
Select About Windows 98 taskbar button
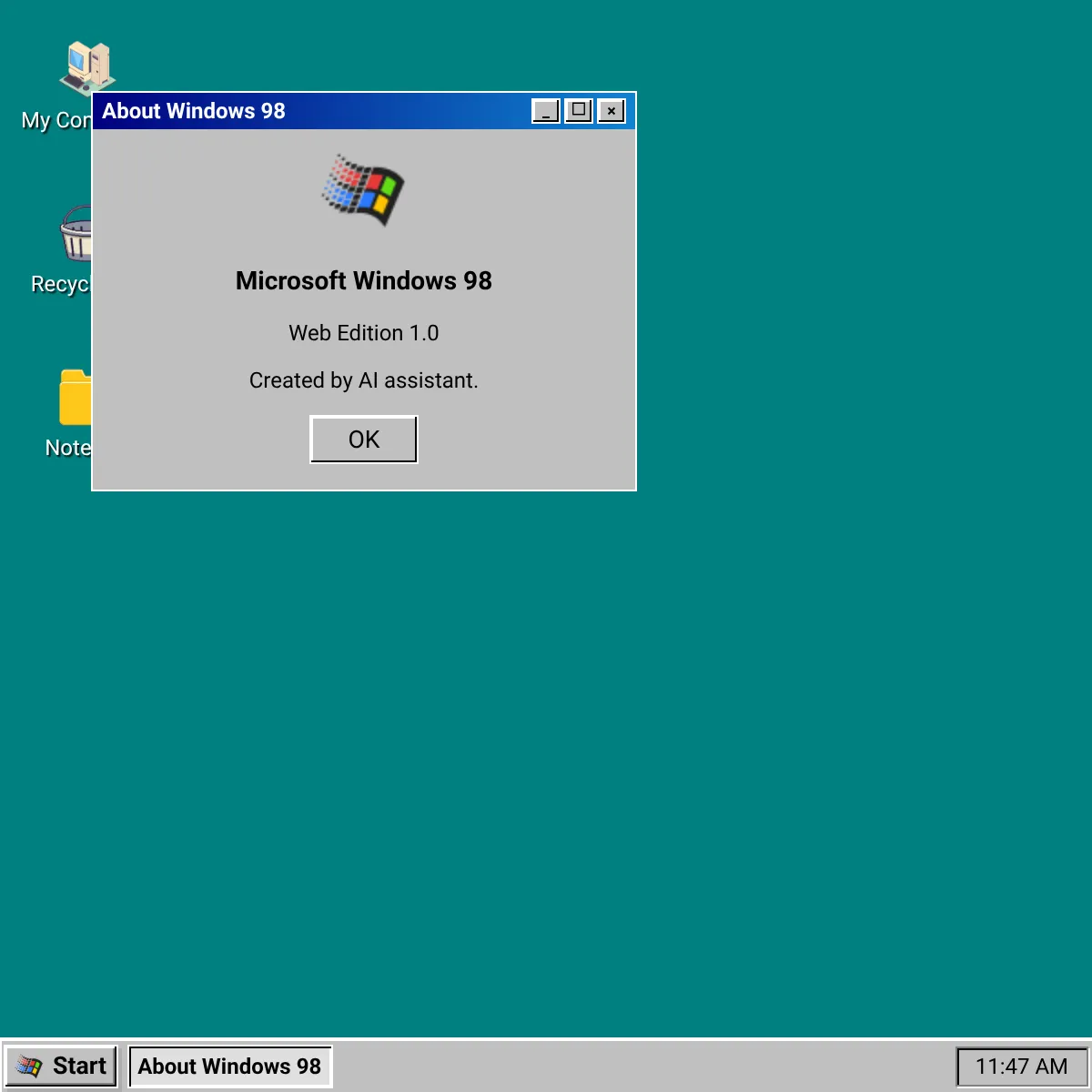[x=230, y=1066]
